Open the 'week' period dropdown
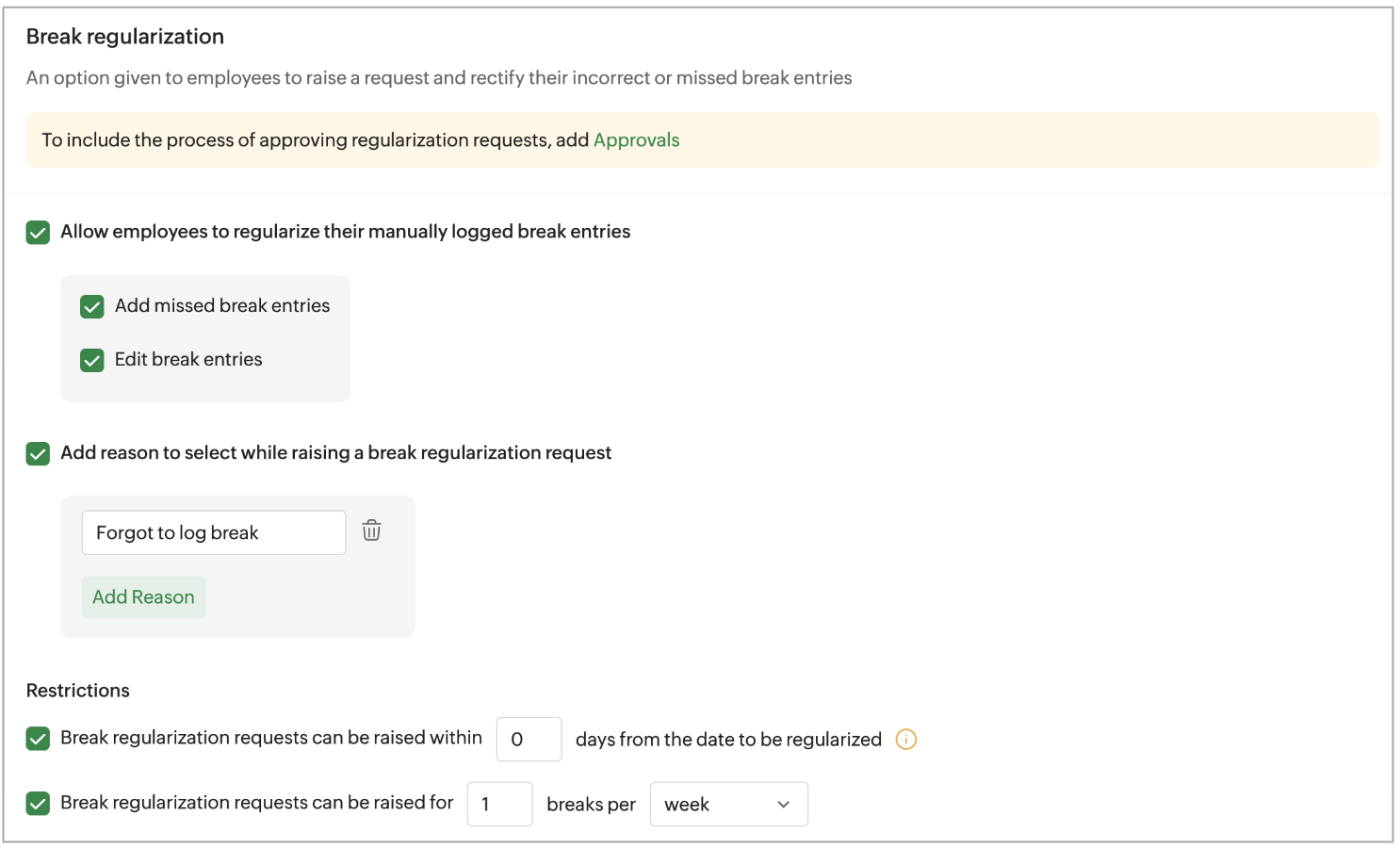 [728, 805]
